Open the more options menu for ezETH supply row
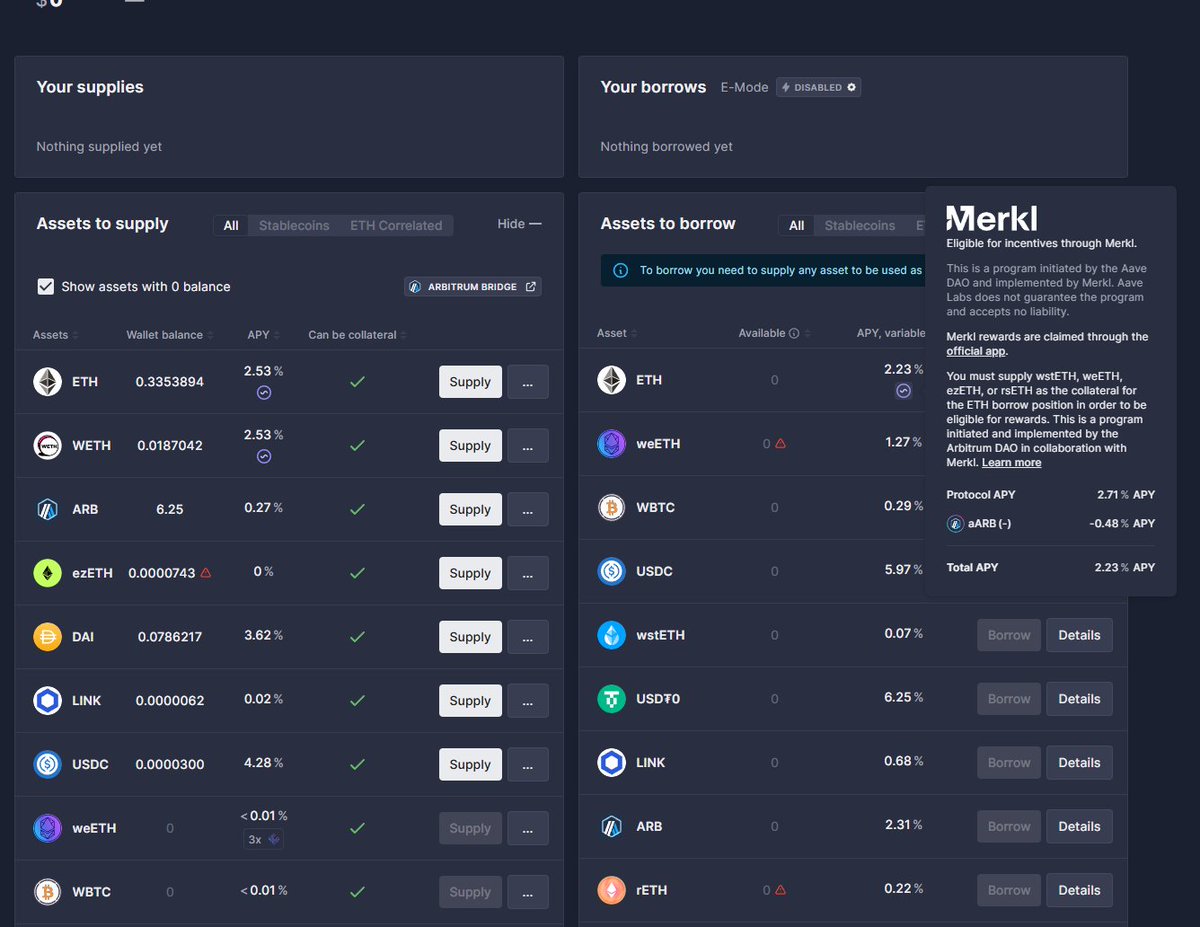The image size is (1200, 927). (528, 573)
